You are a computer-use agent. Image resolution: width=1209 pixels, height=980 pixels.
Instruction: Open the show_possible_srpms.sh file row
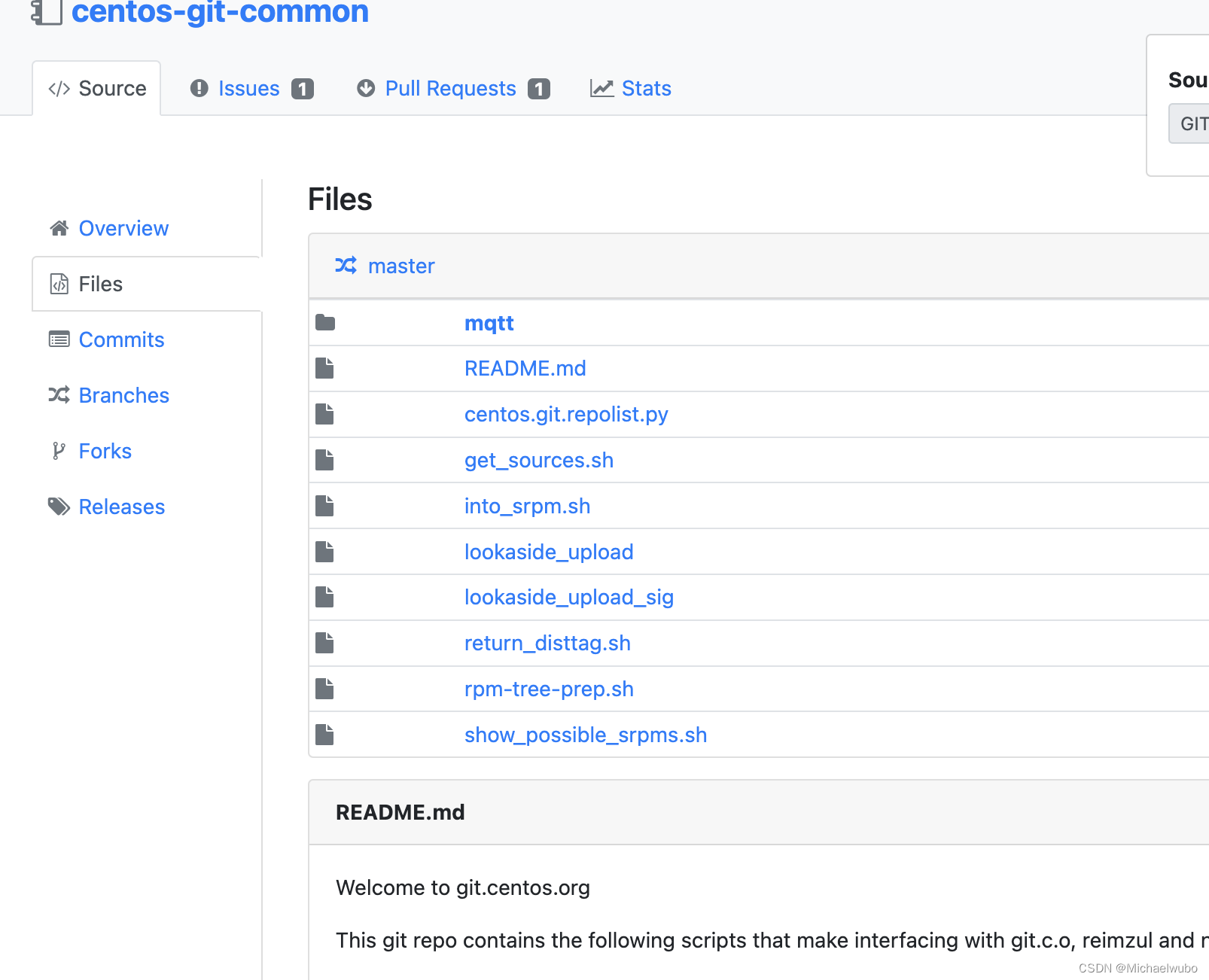[585, 735]
